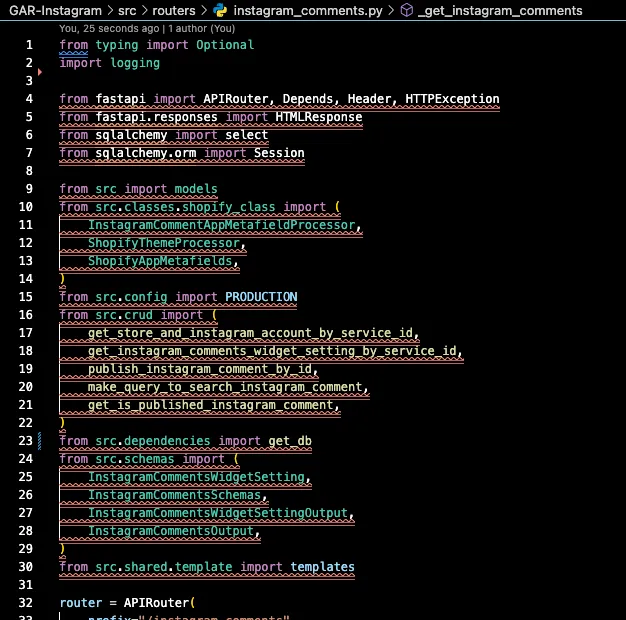Click models on line 9
Screen dimensions: 626x620
click(196, 189)
